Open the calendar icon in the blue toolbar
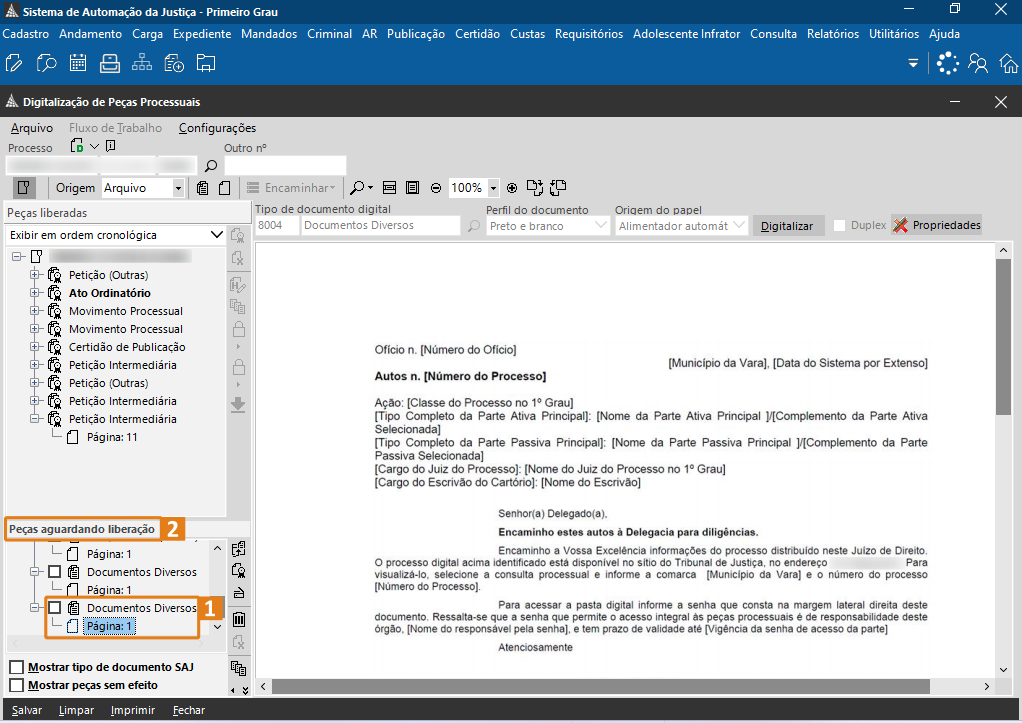This screenshot has height=723, width=1022. pyautogui.click(x=78, y=63)
